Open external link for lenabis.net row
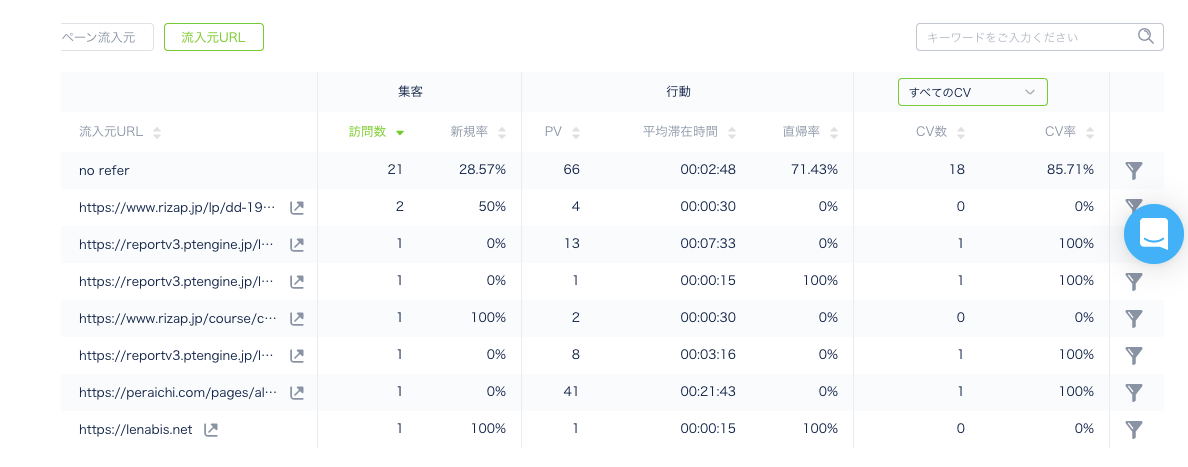This screenshot has width=1188, height=467. [x=211, y=430]
